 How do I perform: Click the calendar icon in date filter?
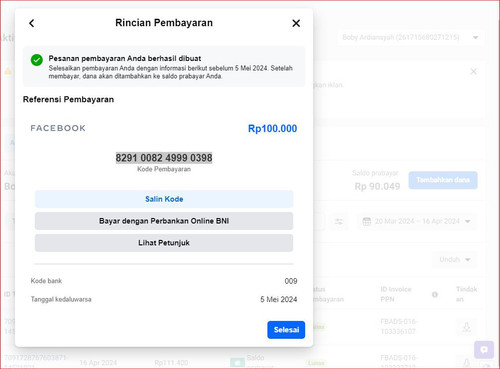coord(367,221)
